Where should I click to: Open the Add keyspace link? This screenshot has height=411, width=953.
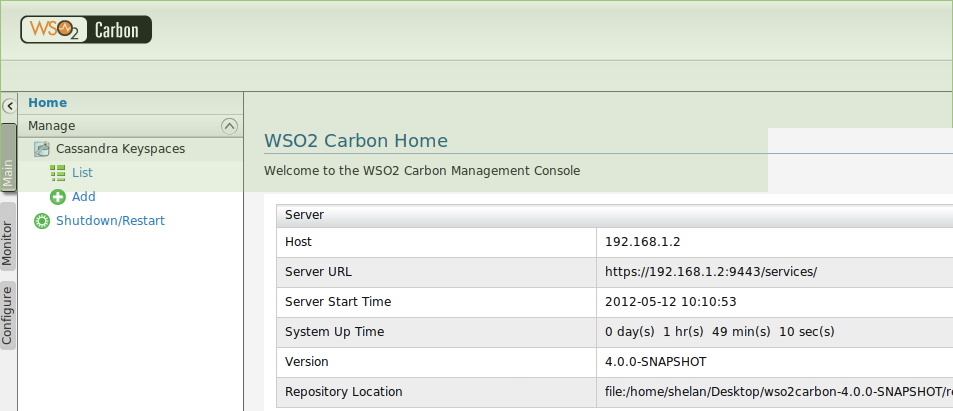pos(83,197)
